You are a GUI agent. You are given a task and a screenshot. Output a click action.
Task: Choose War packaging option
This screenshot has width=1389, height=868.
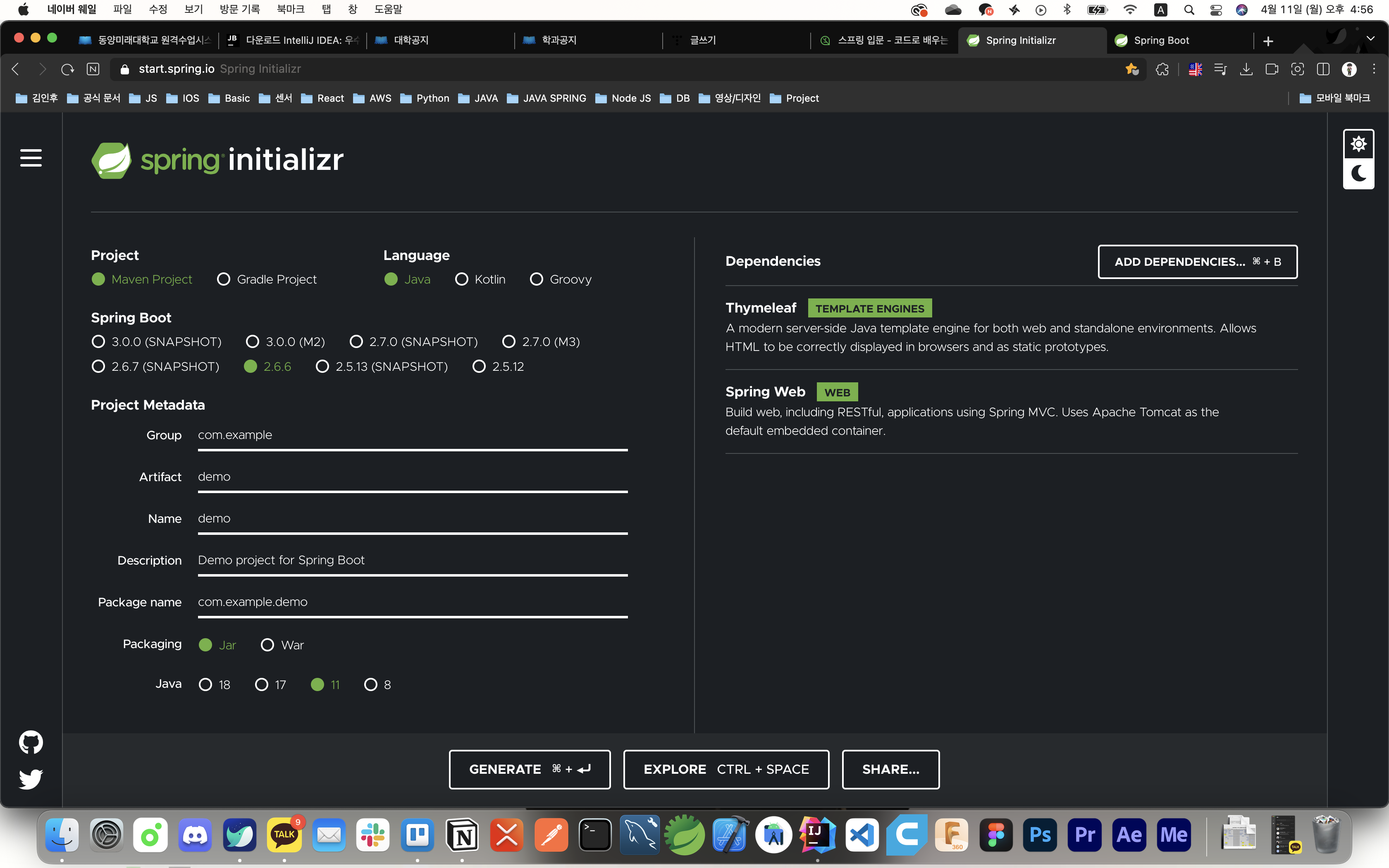(267, 645)
